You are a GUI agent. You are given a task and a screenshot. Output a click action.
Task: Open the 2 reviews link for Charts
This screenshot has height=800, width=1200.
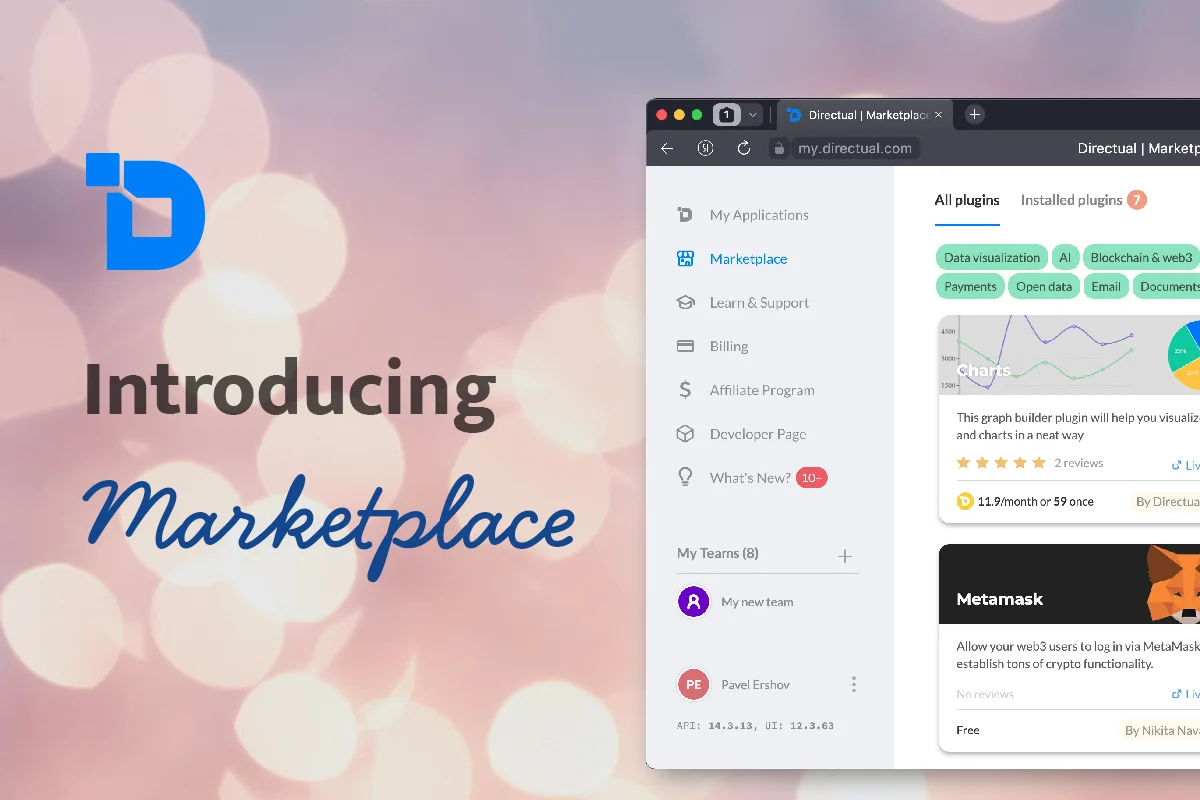(x=1078, y=462)
